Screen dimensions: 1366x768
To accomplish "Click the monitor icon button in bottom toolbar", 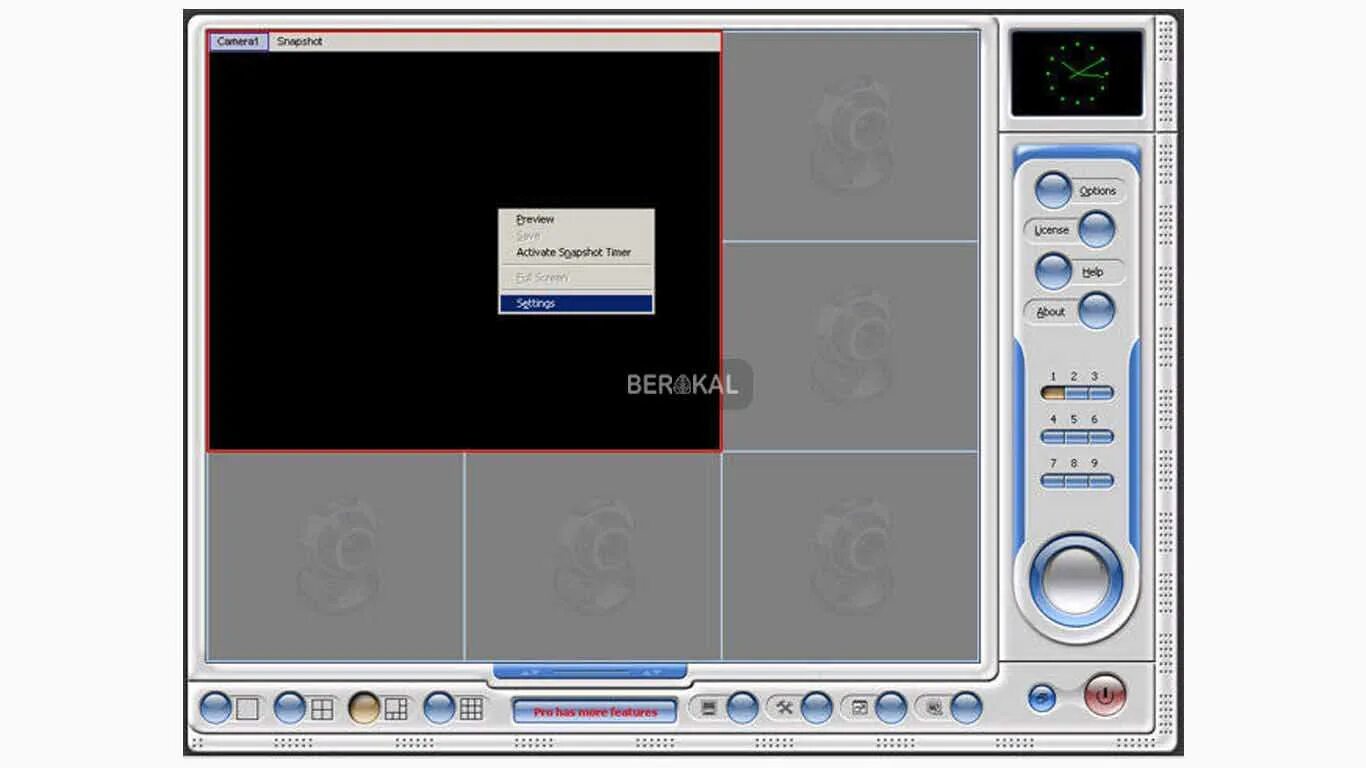I will (742, 708).
